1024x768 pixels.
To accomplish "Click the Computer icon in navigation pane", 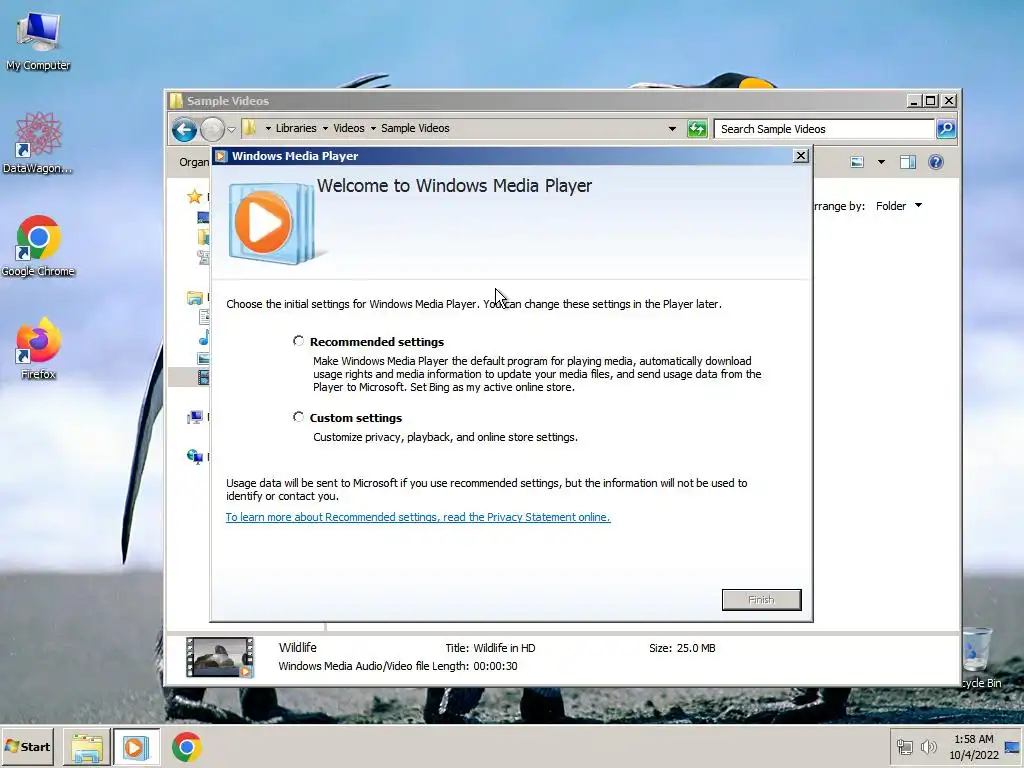I will [x=195, y=417].
